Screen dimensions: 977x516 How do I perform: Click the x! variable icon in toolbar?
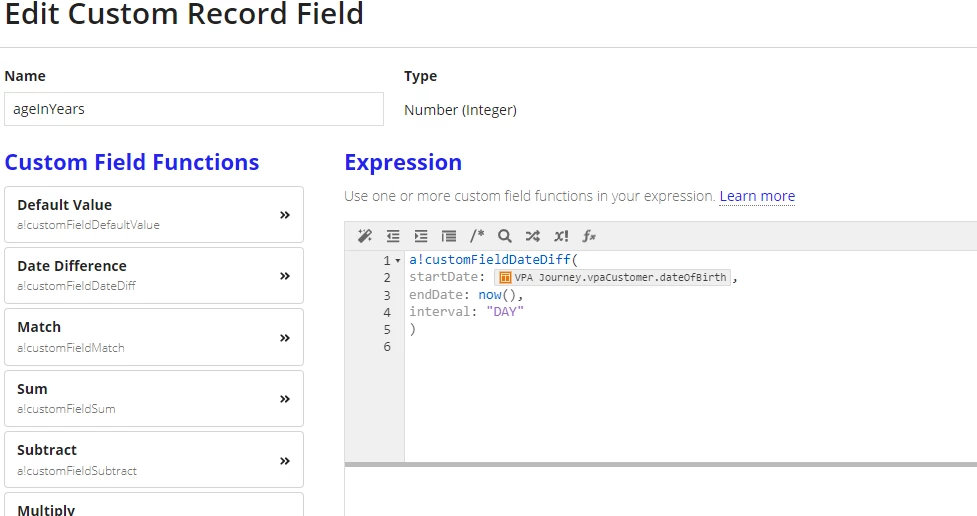click(x=561, y=236)
